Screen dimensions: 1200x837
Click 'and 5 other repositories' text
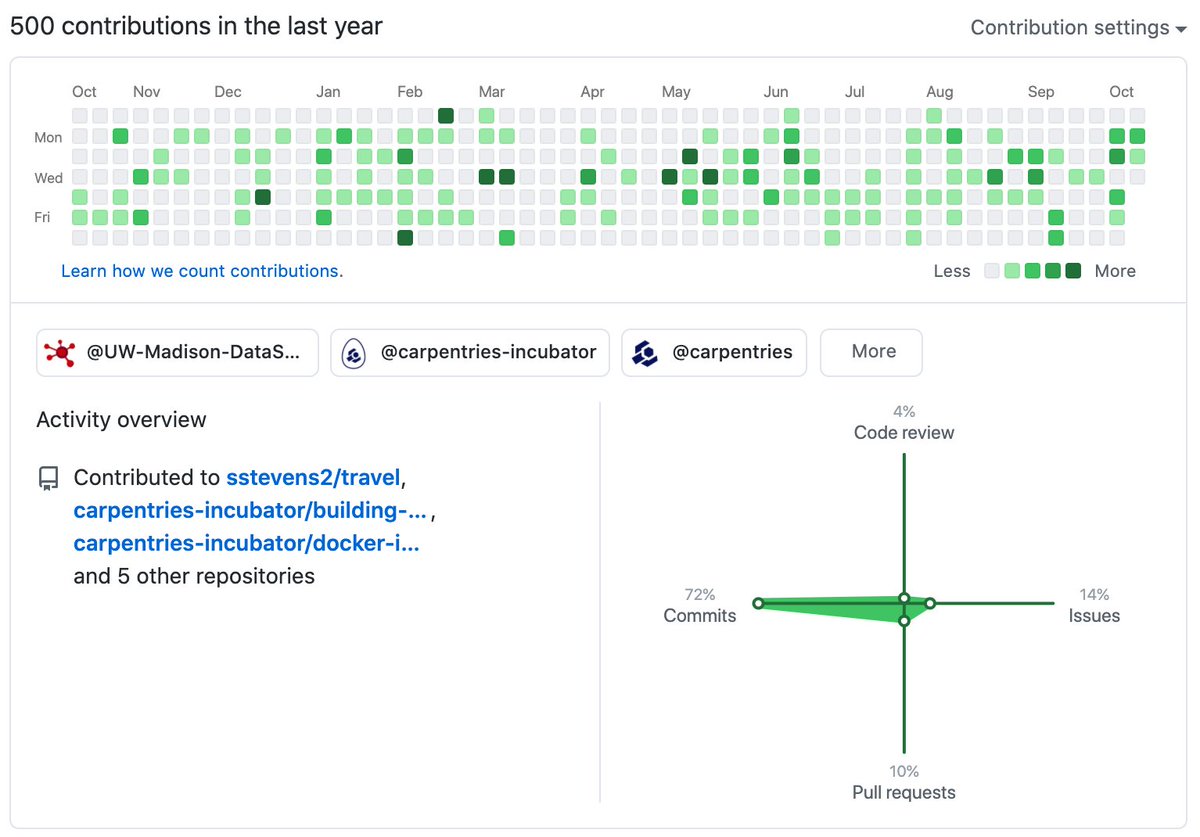pos(194,577)
